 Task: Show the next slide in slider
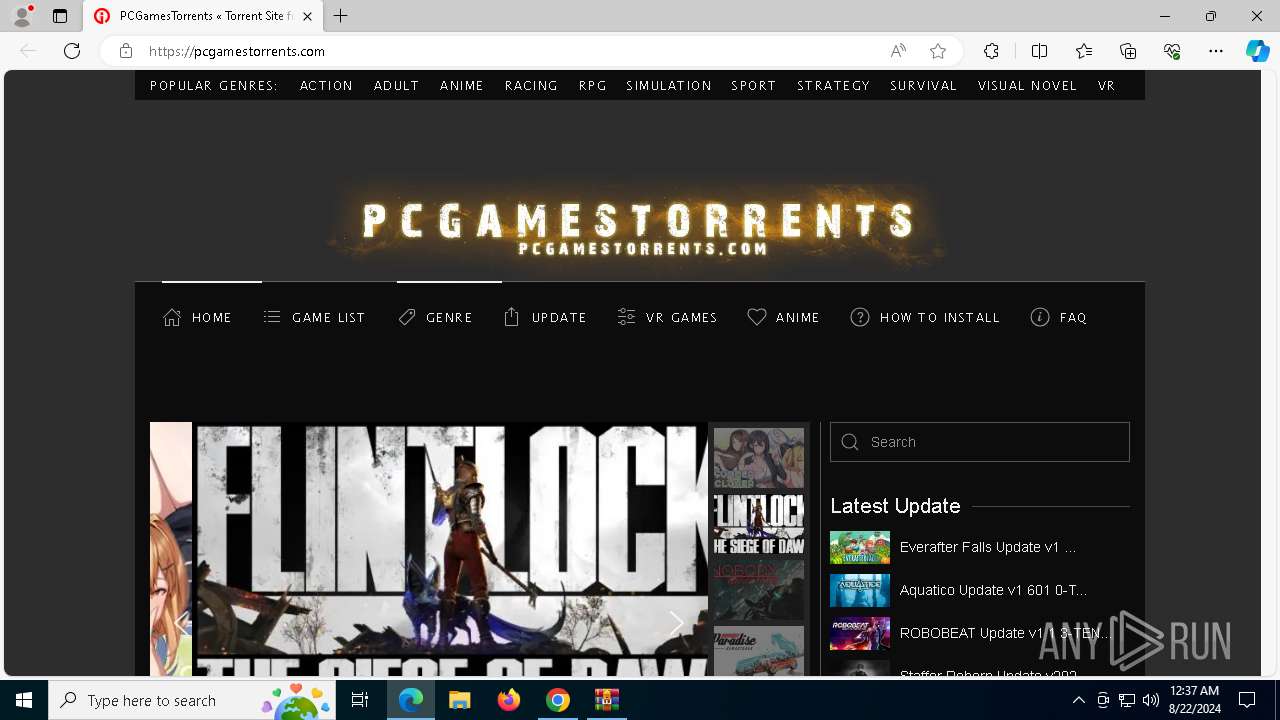(x=677, y=623)
